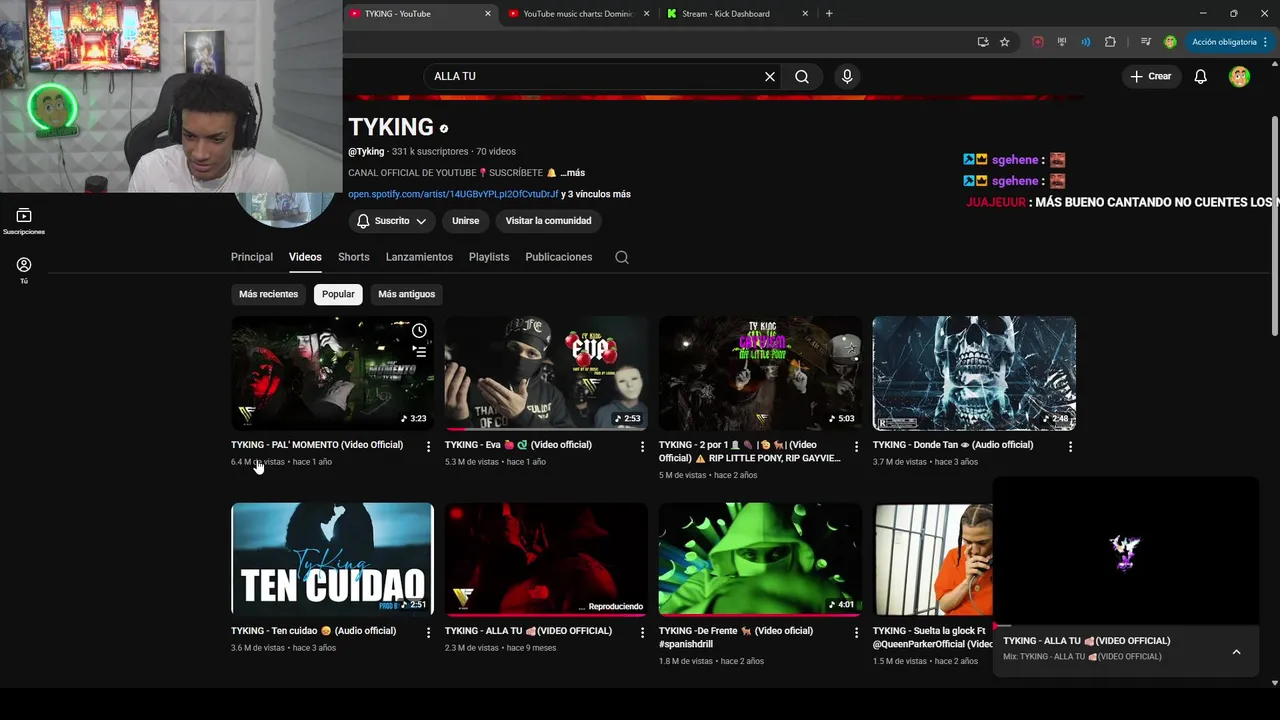This screenshot has height=720, width=1280.
Task: Open YouTube notifications bell
Action: click(1200, 76)
